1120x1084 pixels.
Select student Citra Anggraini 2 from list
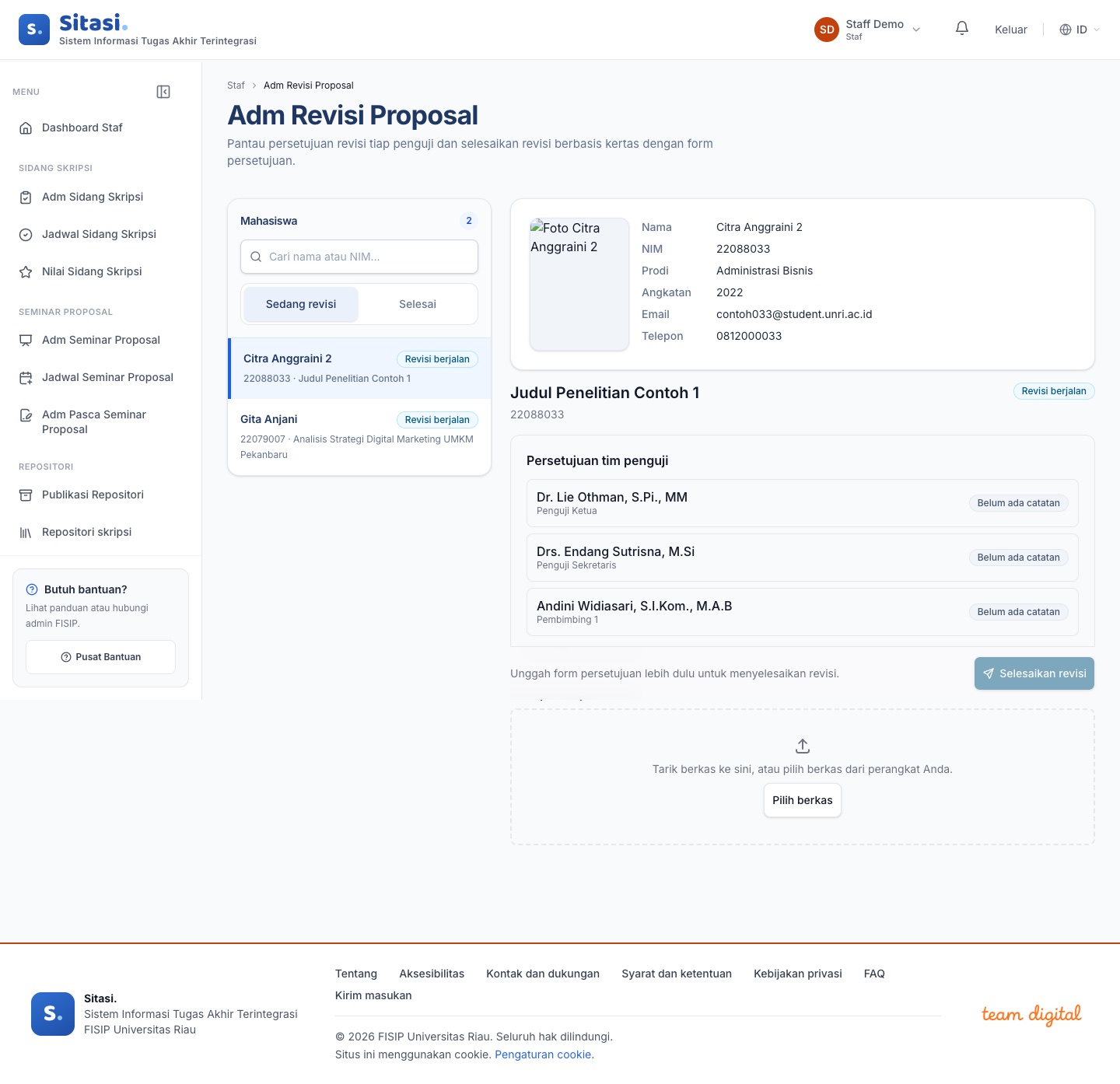pos(359,369)
